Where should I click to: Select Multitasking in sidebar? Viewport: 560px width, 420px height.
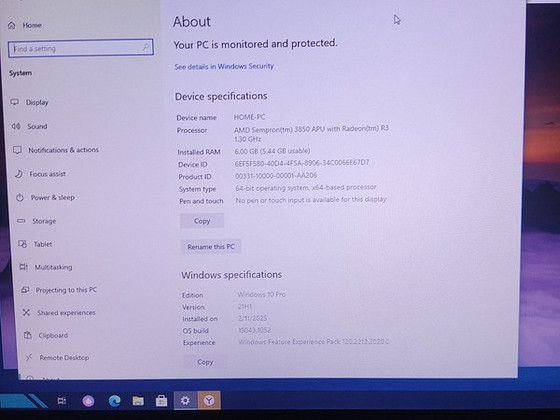point(46,267)
